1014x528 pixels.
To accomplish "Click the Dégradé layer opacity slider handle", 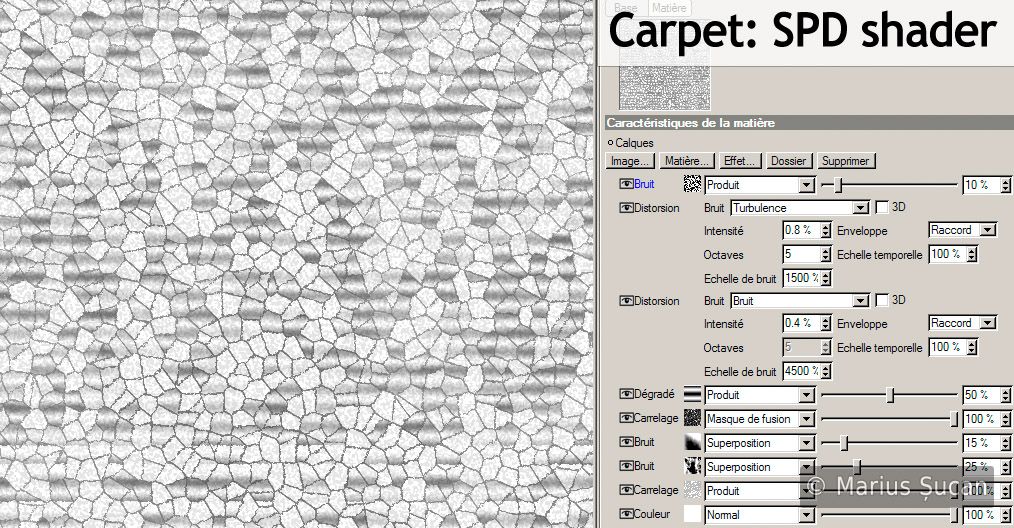I will [889, 395].
